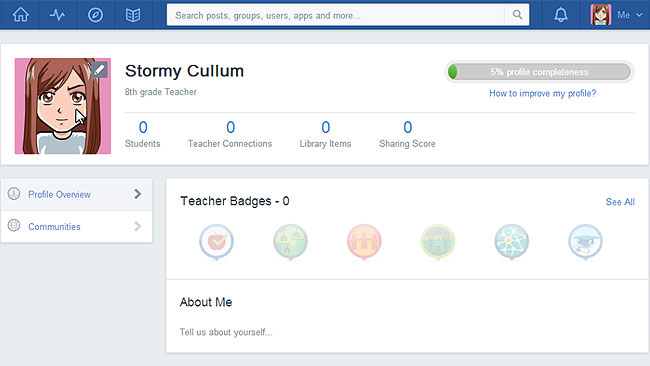Go to the Home icon
This screenshot has height=366, width=650.
pos(20,15)
